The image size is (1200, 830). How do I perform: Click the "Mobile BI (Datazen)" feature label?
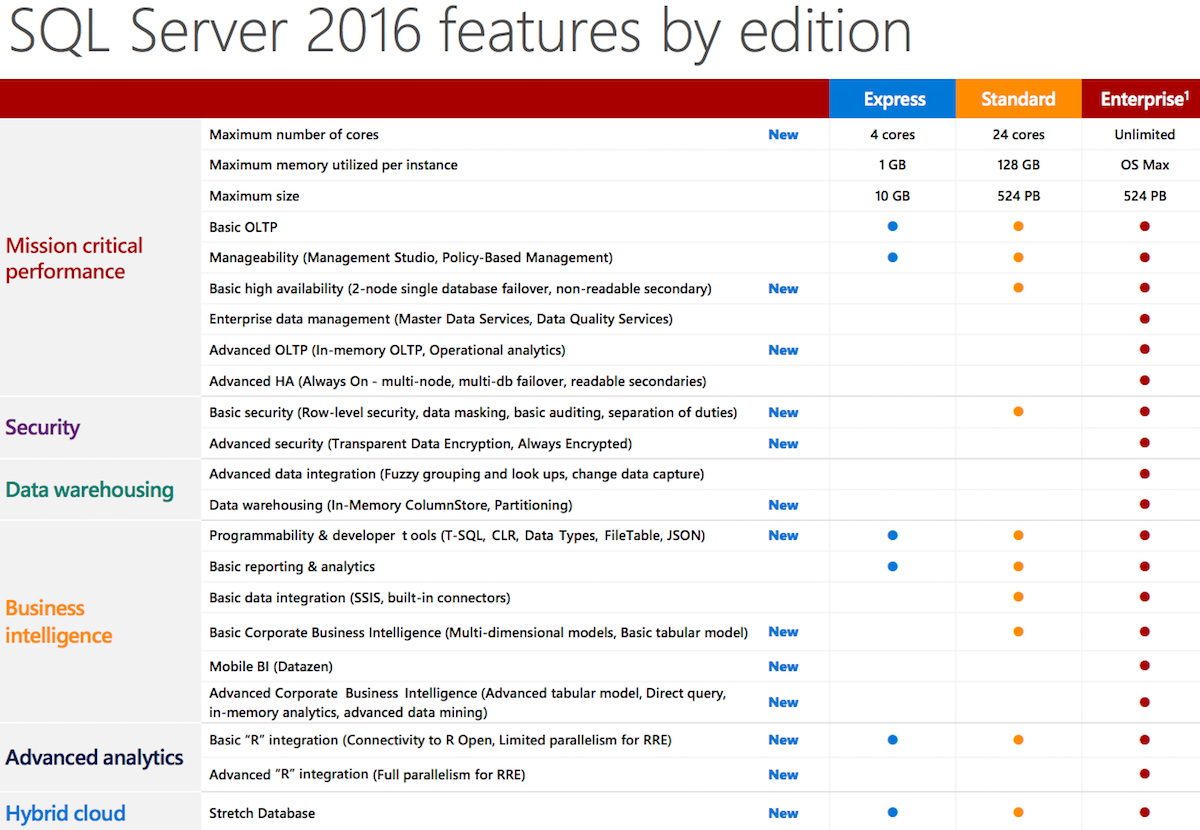click(x=271, y=666)
